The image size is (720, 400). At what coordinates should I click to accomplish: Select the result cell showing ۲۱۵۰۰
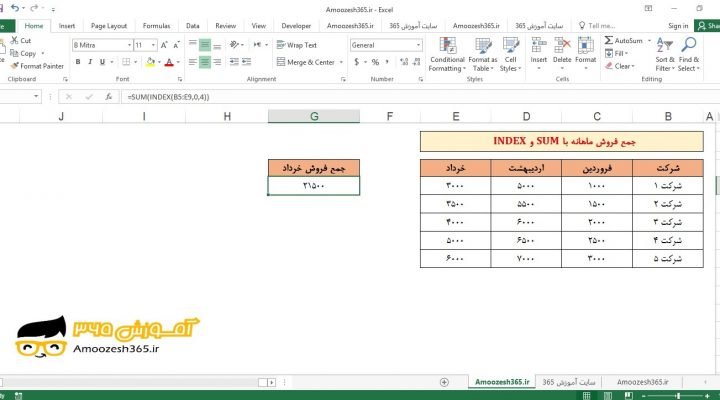314,186
